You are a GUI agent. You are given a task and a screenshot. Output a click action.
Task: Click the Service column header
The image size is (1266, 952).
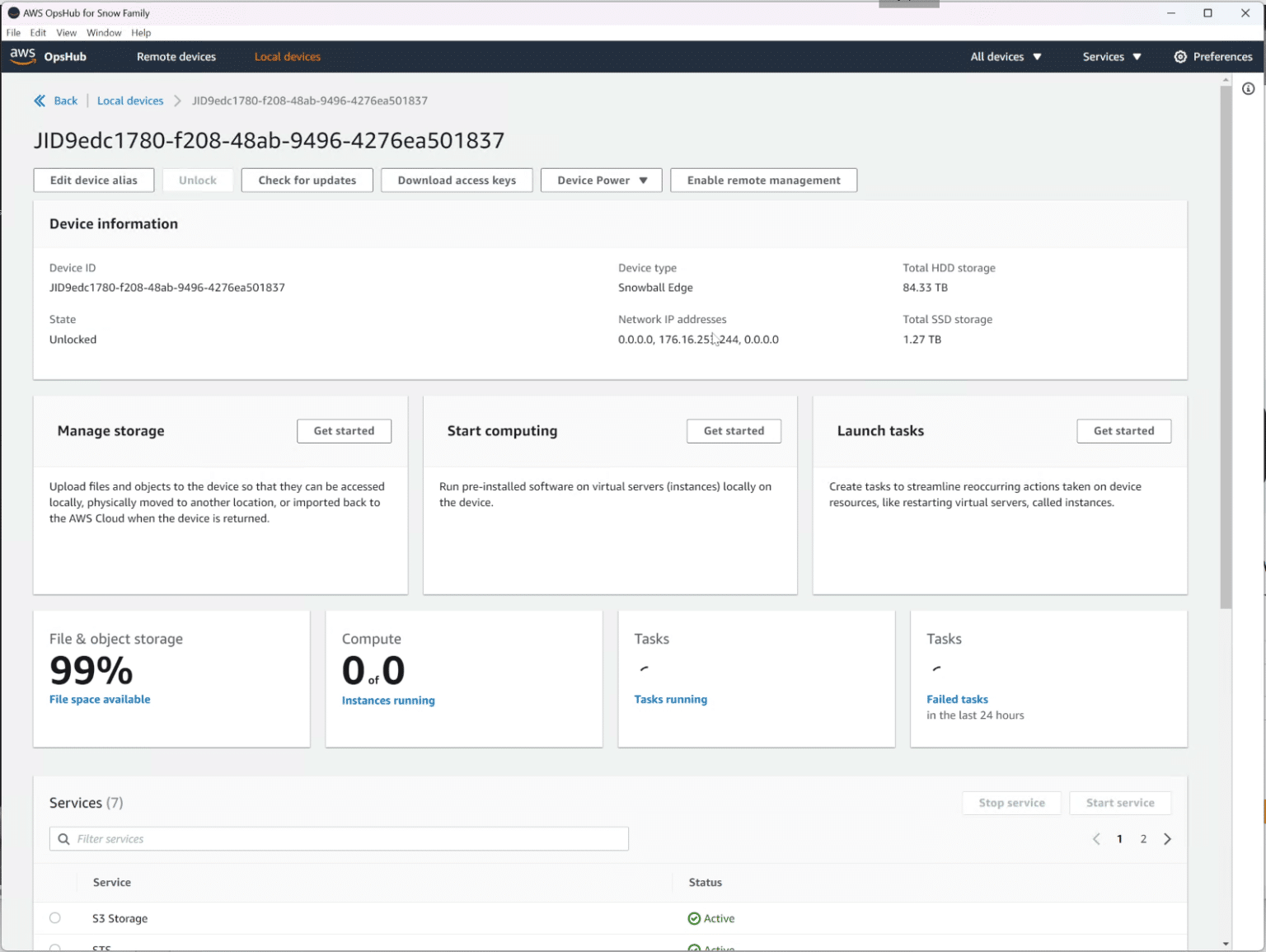112,883
